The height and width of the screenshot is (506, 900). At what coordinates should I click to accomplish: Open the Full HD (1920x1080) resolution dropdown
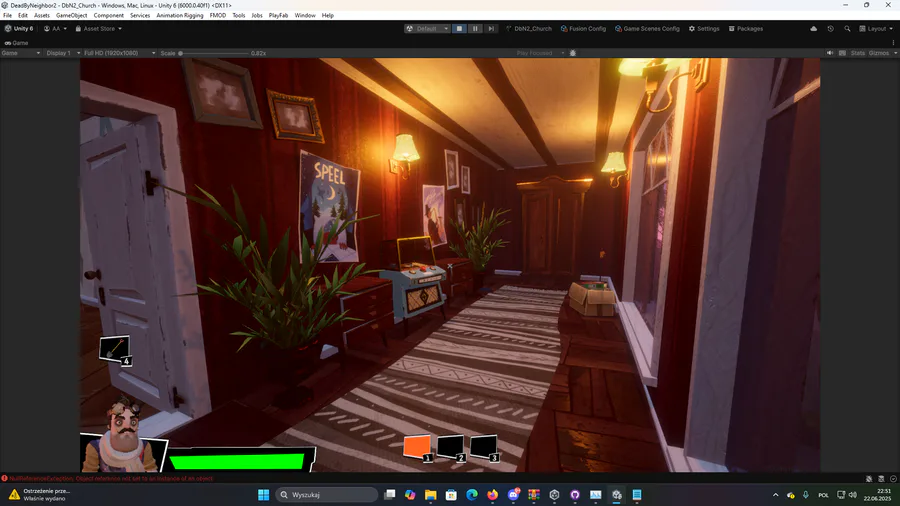click(119, 53)
